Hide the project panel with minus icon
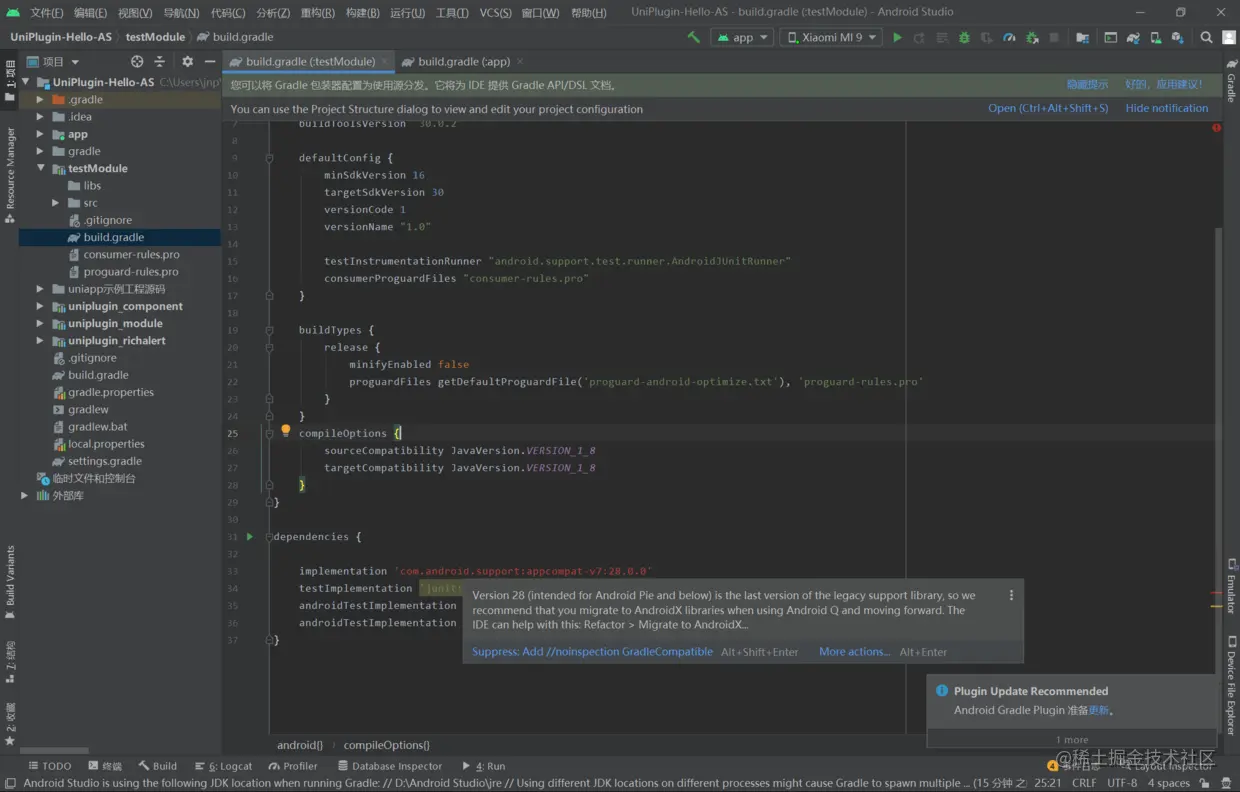 point(209,61)
